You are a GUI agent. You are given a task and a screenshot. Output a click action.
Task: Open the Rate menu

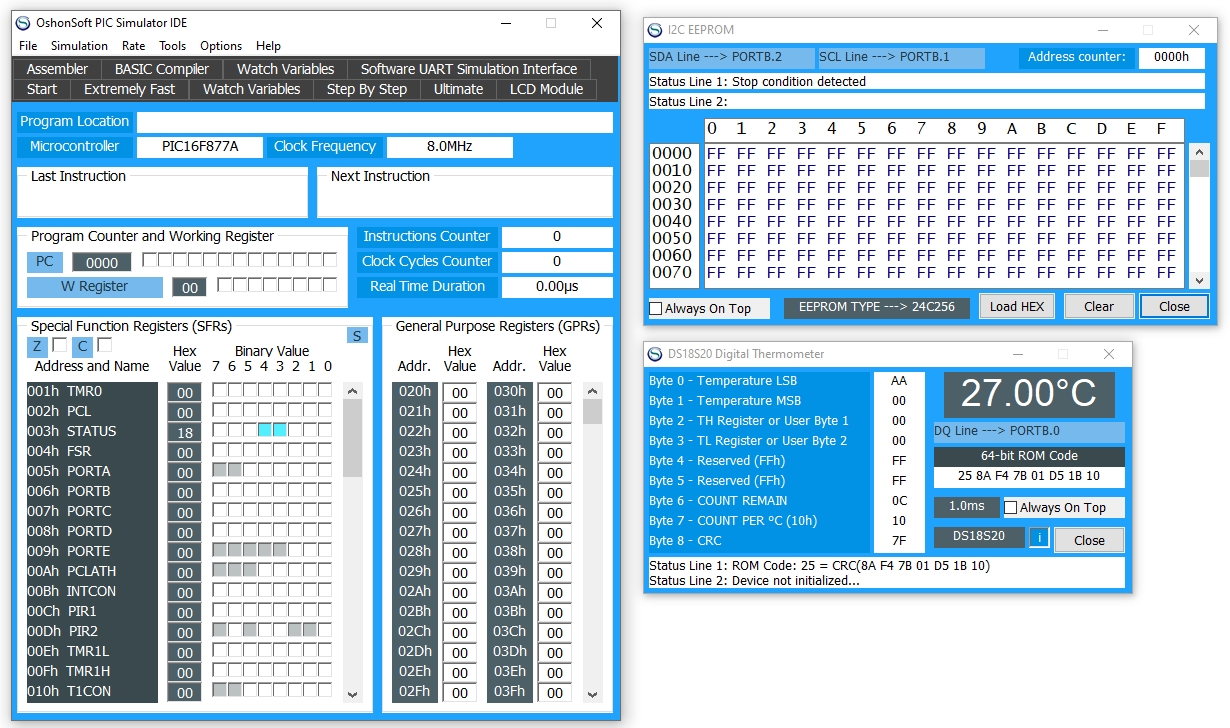point(133,45)
